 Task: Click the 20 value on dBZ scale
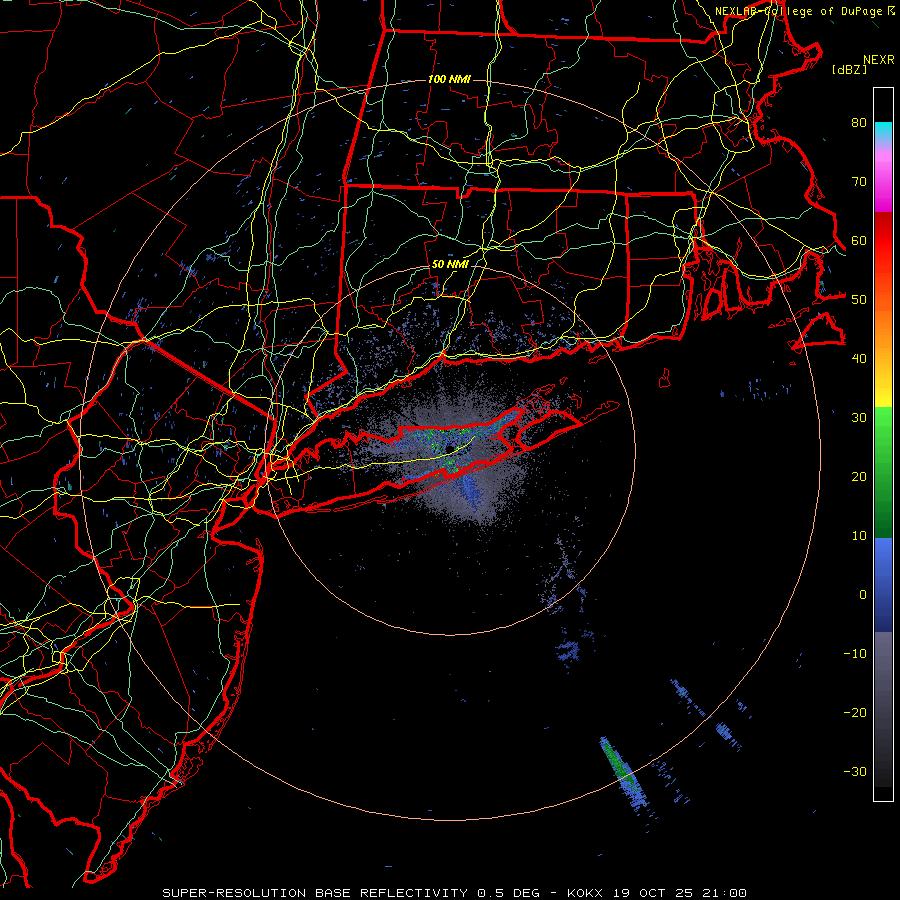[859, 477]
